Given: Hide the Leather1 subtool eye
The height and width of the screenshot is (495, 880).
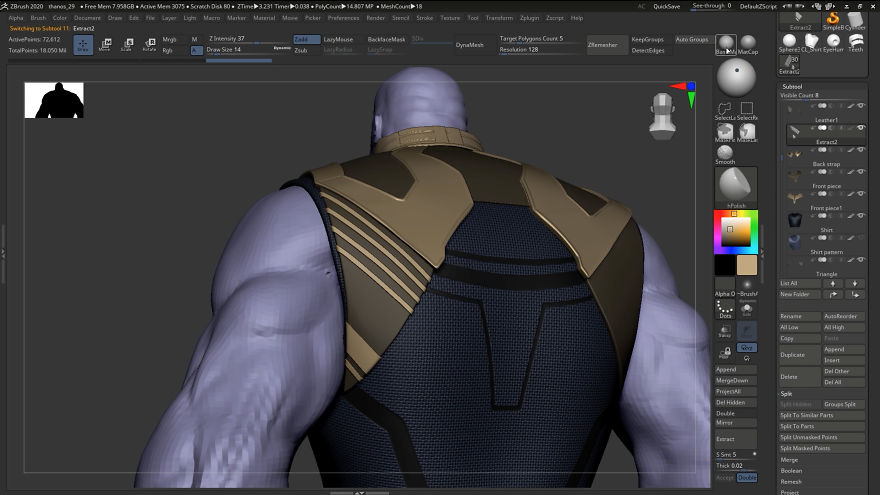Looking at the screenshot, I should pyautogui.click(x=860, y=106).
